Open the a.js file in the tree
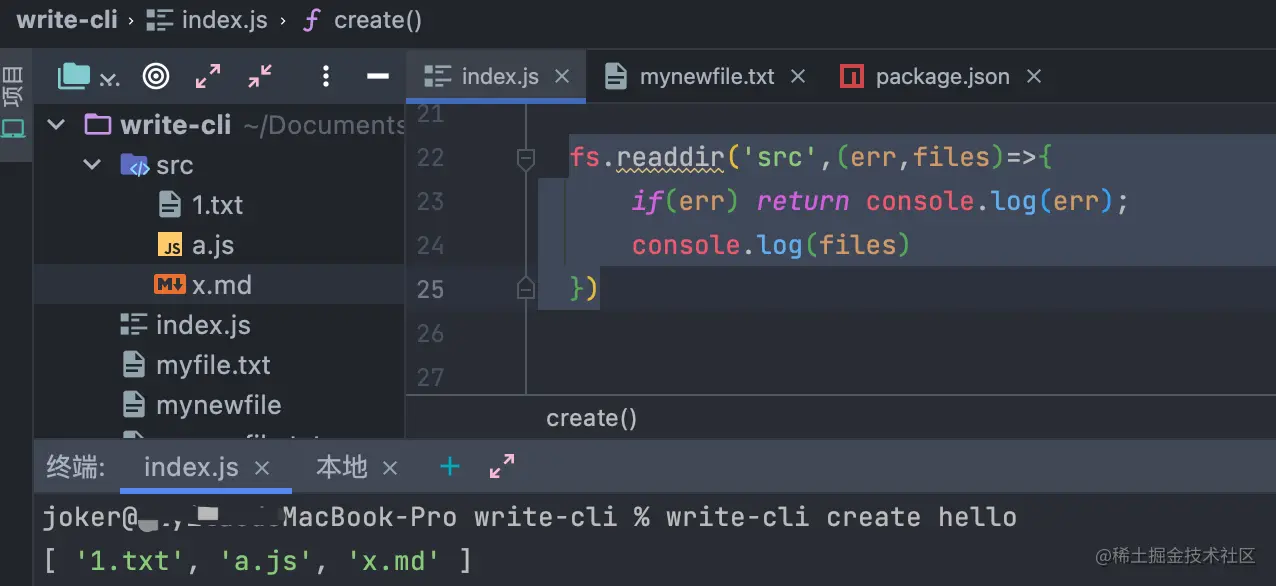 click(213, 245)
